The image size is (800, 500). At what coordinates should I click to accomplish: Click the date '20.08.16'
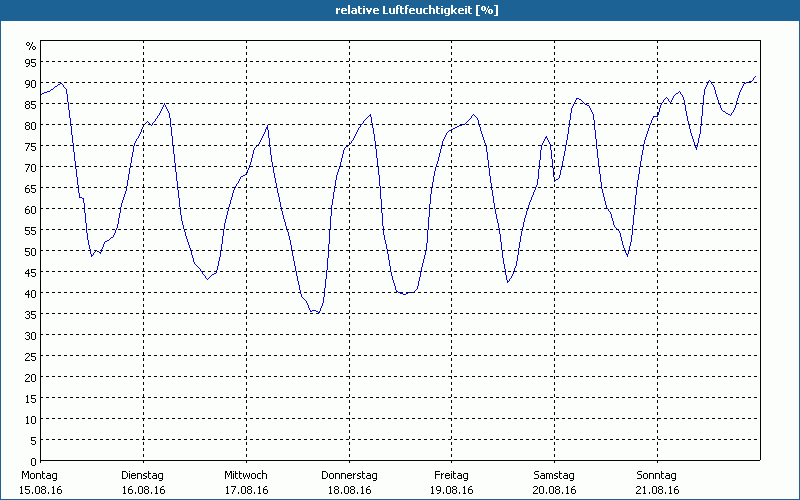(555, 490)
